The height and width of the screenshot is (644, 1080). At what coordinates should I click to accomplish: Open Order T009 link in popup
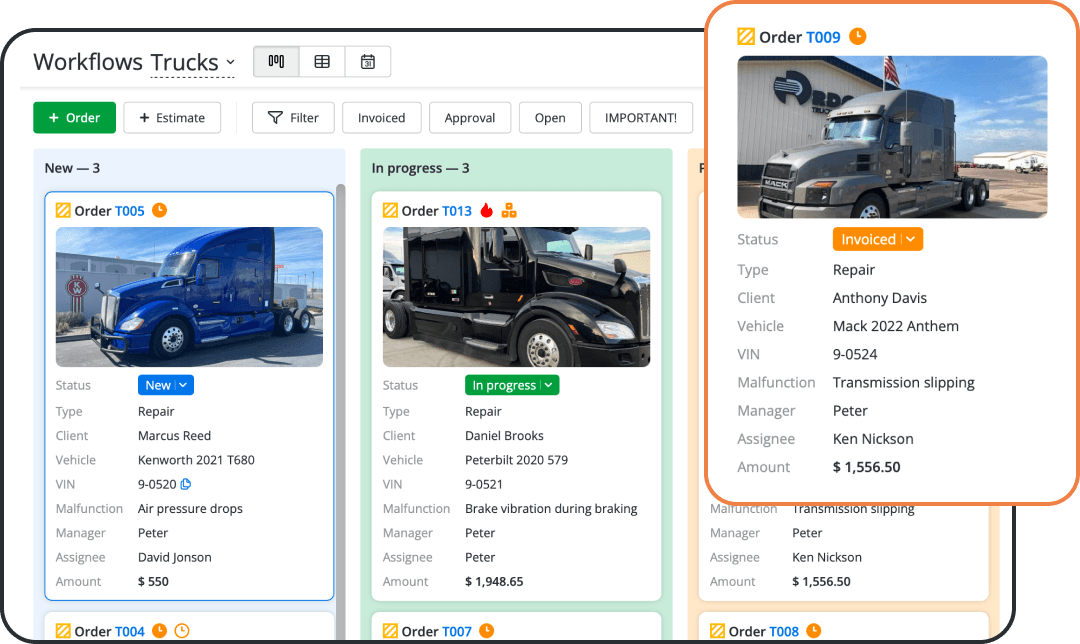(823, 37)
